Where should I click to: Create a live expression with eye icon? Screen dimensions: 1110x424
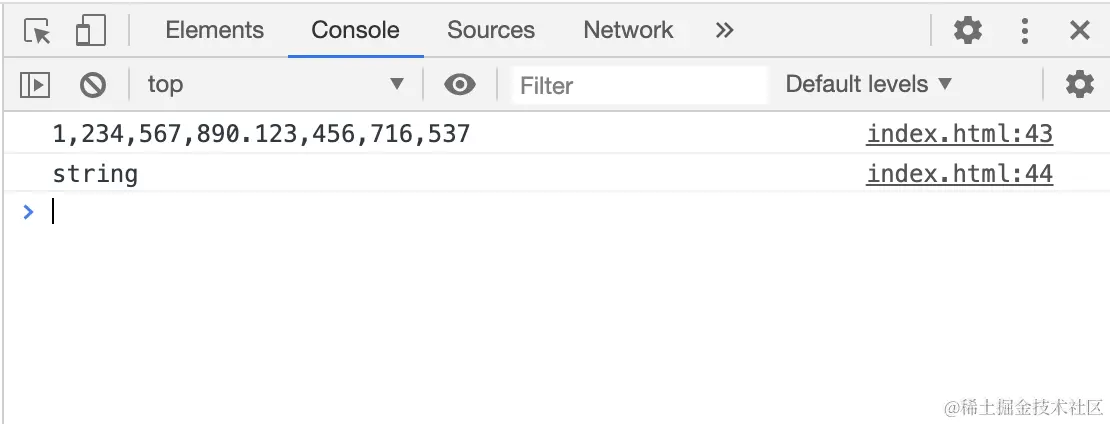[459, 85]
